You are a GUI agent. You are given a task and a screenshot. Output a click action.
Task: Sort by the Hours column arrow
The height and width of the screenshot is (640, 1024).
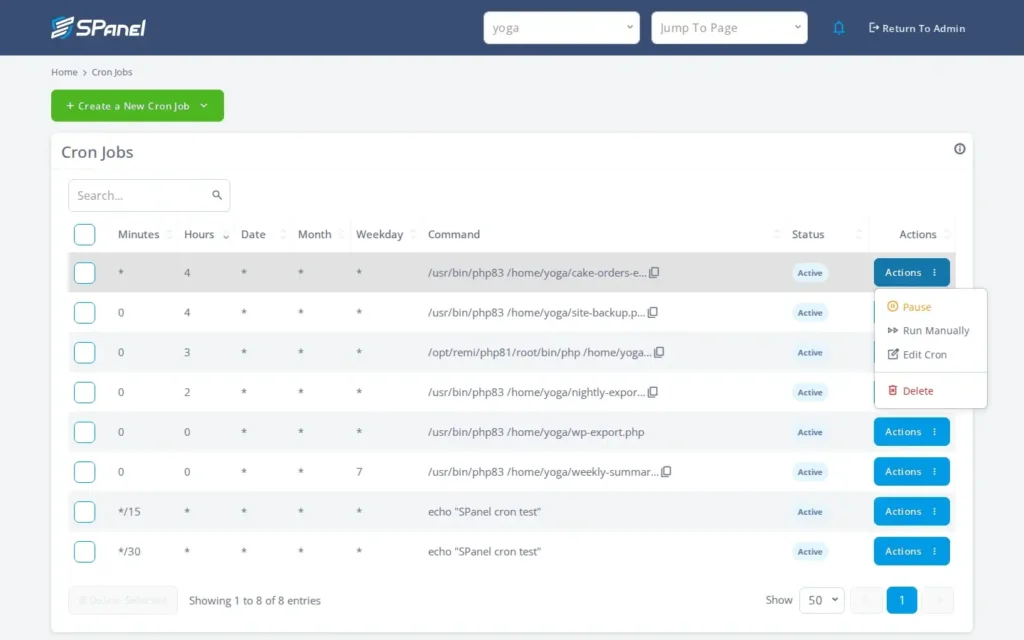(x=226, y=234)
